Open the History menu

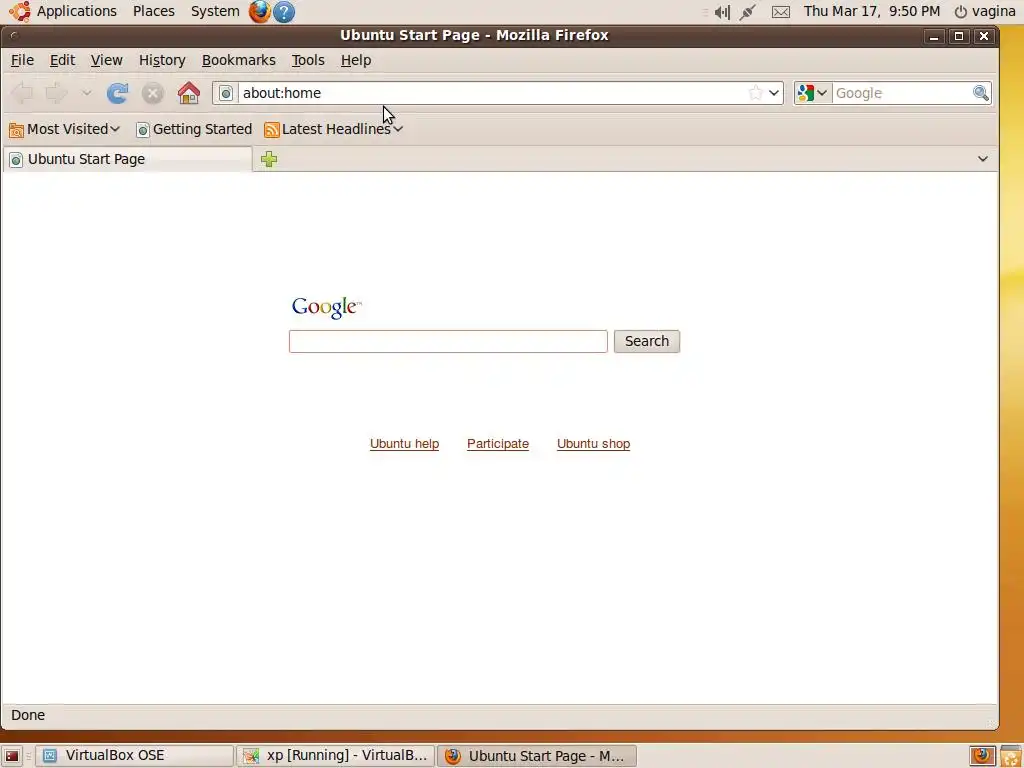coord(162,60)
